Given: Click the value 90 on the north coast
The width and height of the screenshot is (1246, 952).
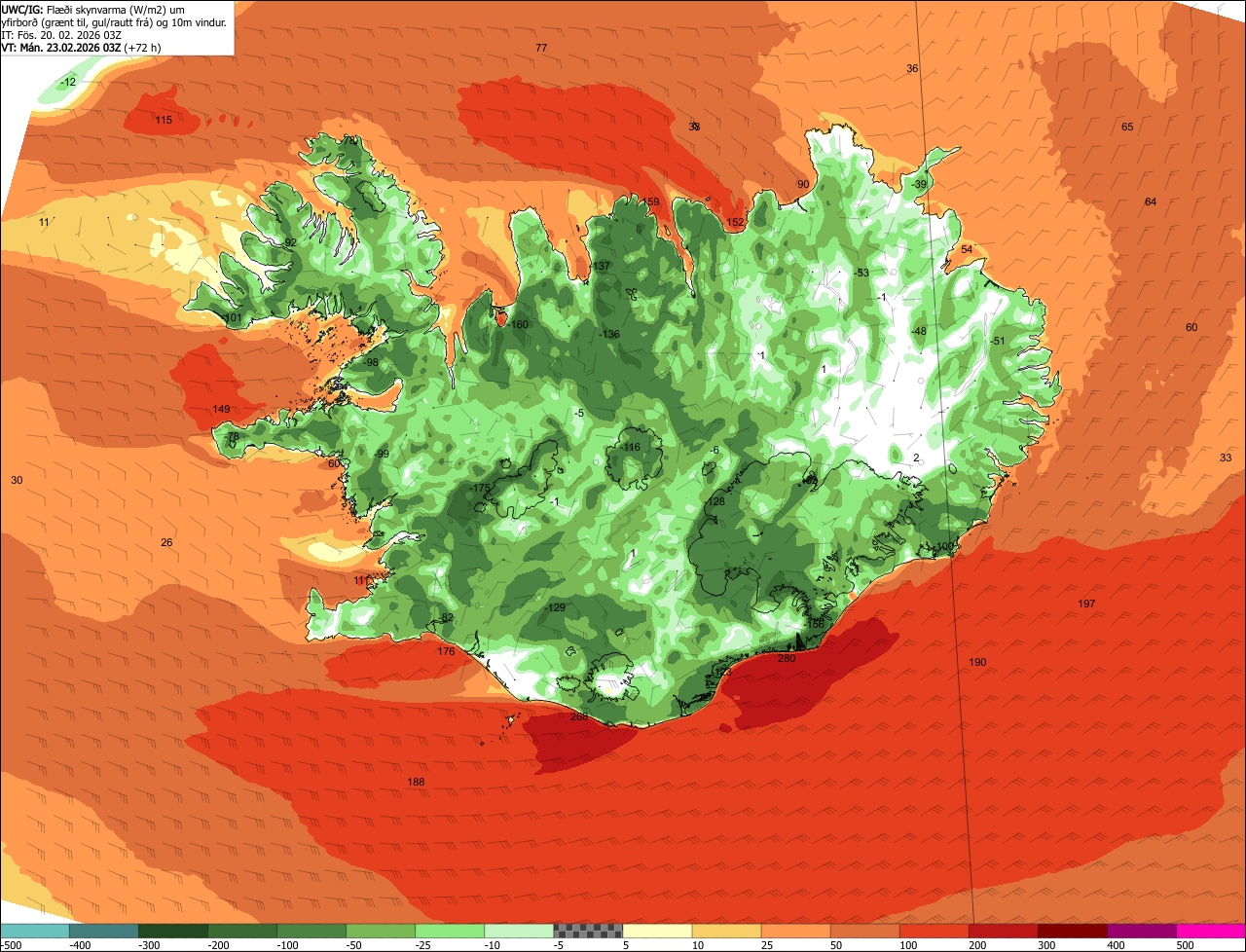Looking at the screenshot, I should (803, 185).
